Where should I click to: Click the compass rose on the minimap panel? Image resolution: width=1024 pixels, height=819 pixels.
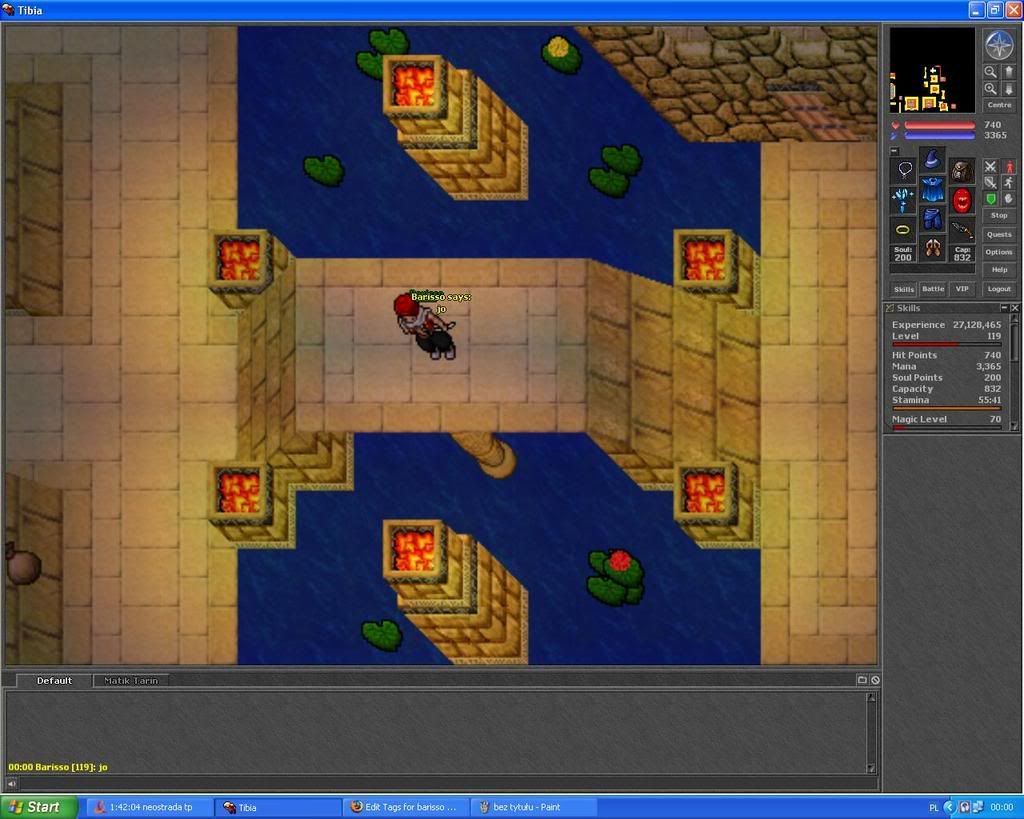(x=999, y=46)
